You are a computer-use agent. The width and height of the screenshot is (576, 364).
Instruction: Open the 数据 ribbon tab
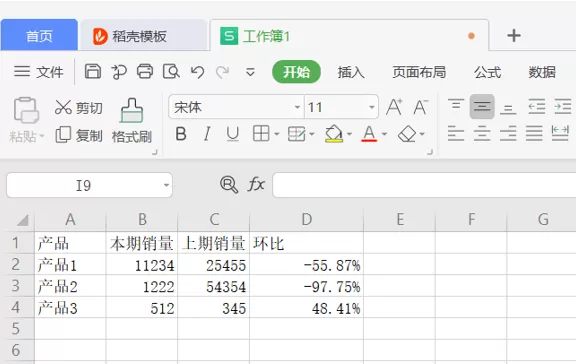tap(542, 72)
